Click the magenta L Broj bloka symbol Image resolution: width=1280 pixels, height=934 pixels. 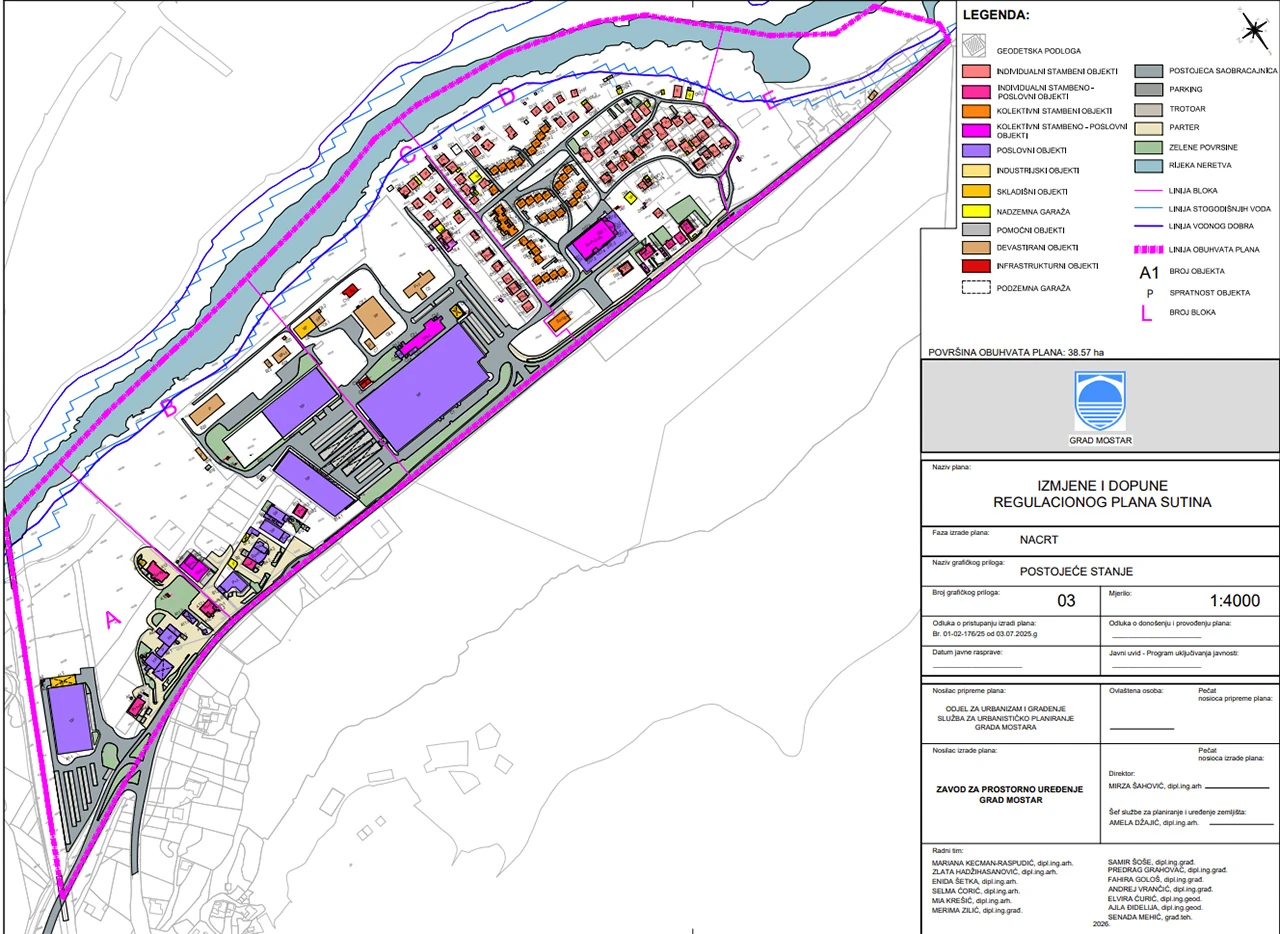(1147, 314)
